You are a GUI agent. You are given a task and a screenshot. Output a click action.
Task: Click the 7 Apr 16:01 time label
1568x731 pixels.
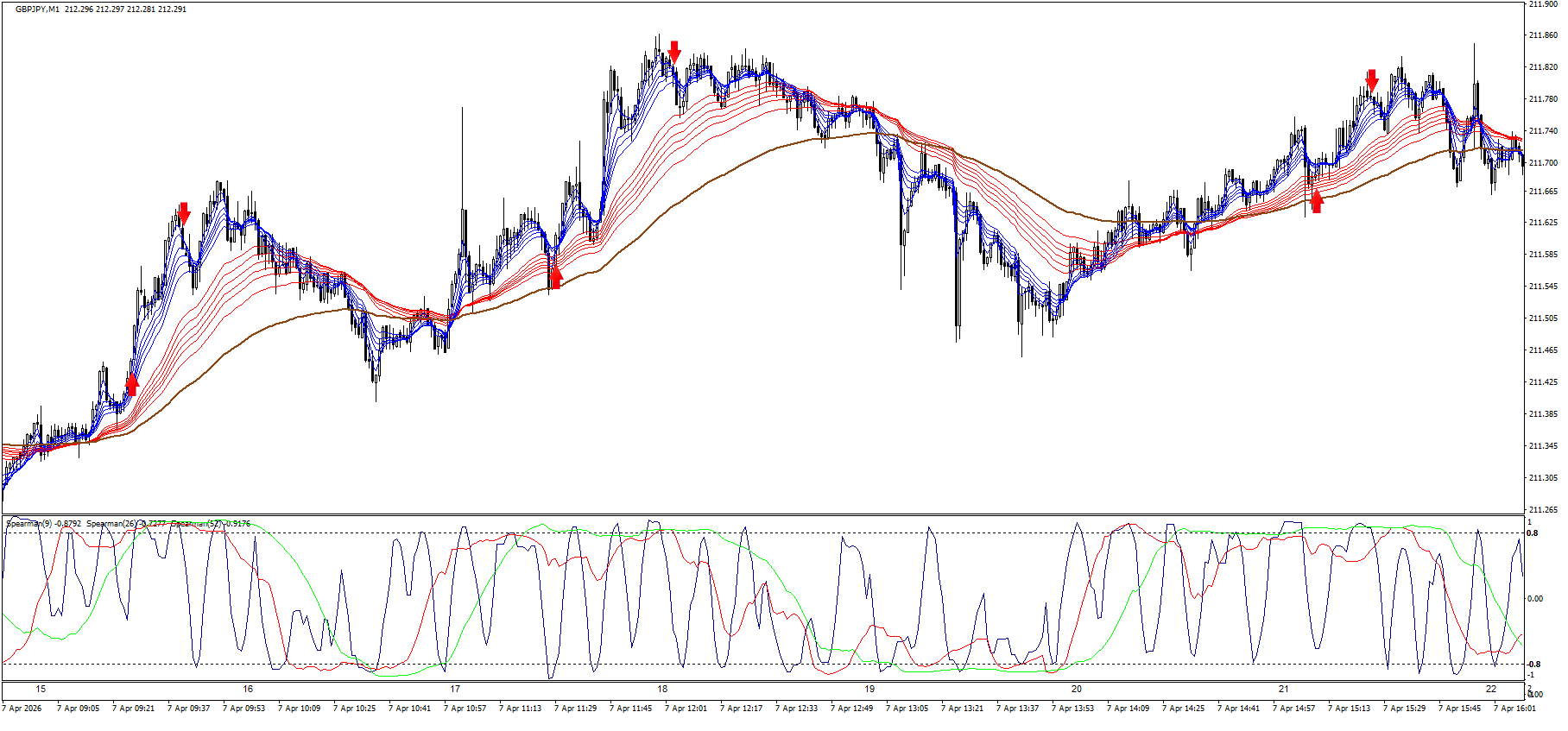[x=1514, y=709]
